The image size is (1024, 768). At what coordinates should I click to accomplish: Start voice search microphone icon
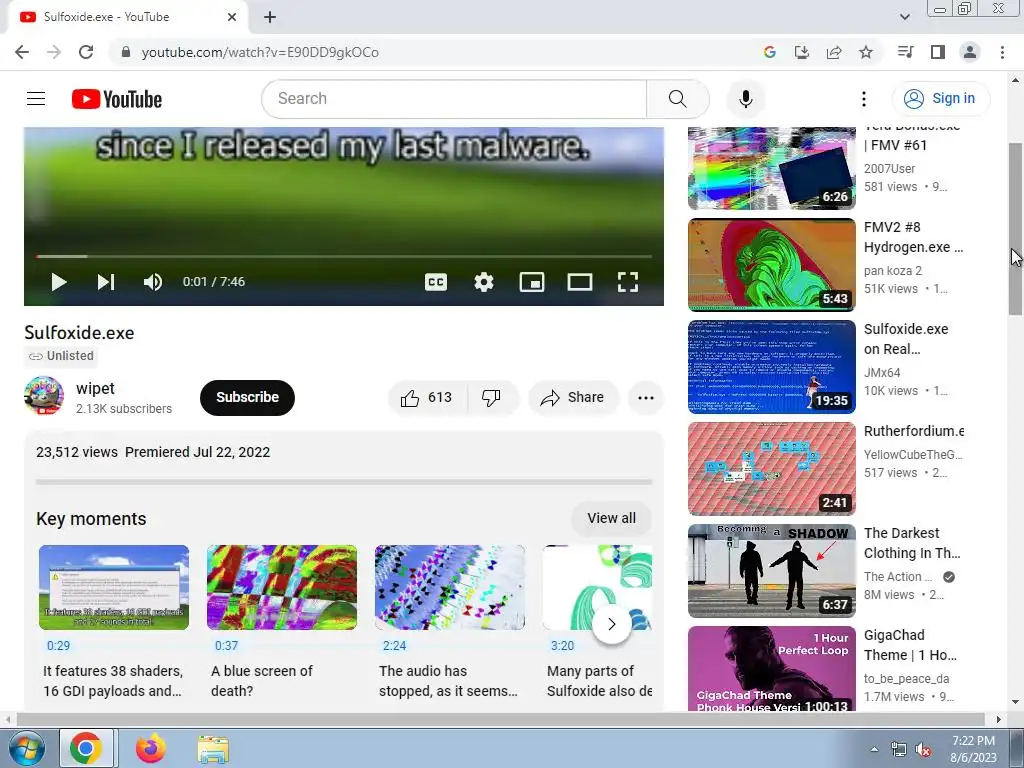pyautogui.click(x=745, y=99)
